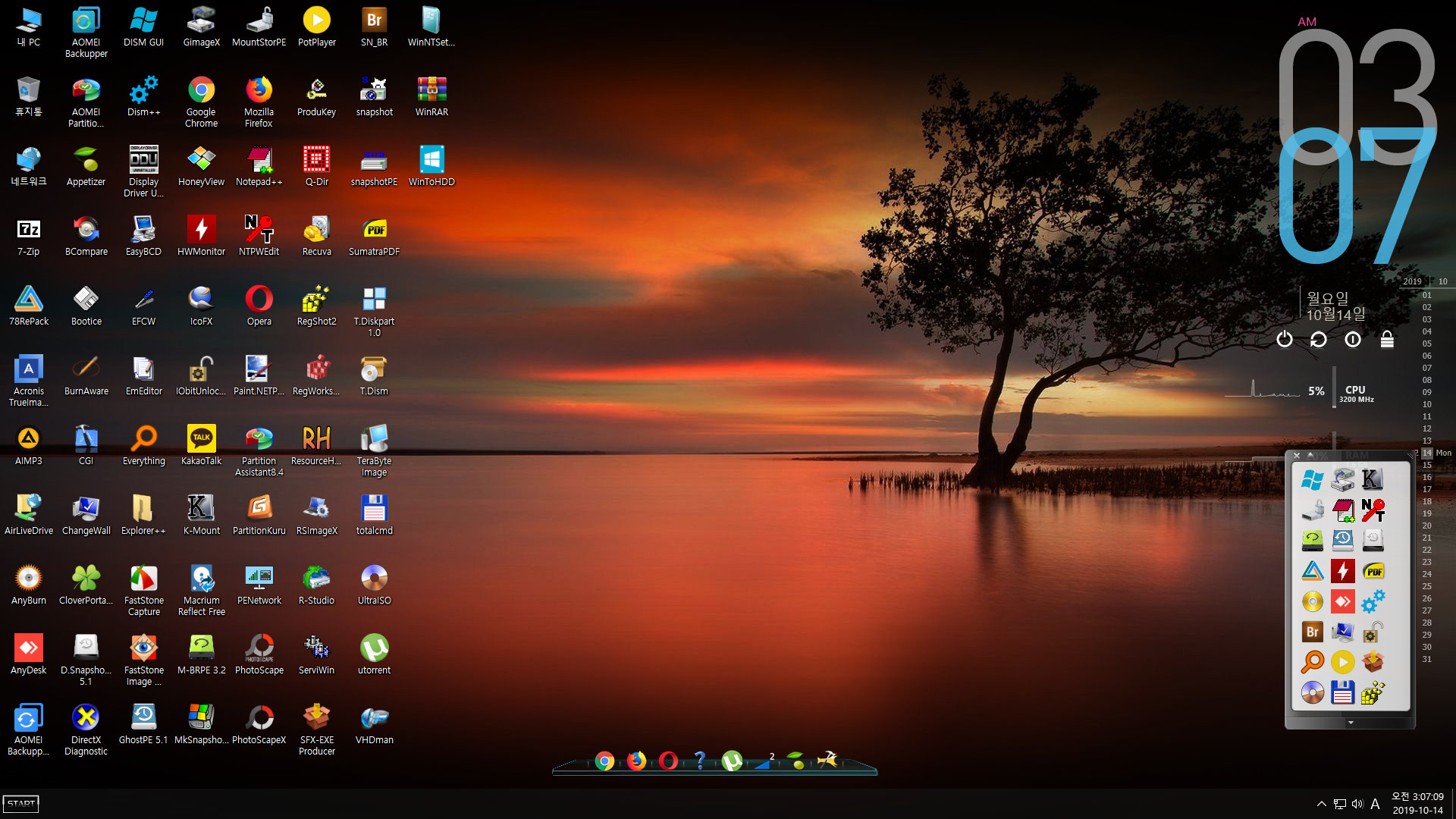Close the launcher panel with X
1456x819 pixels.
[1297, 456]
